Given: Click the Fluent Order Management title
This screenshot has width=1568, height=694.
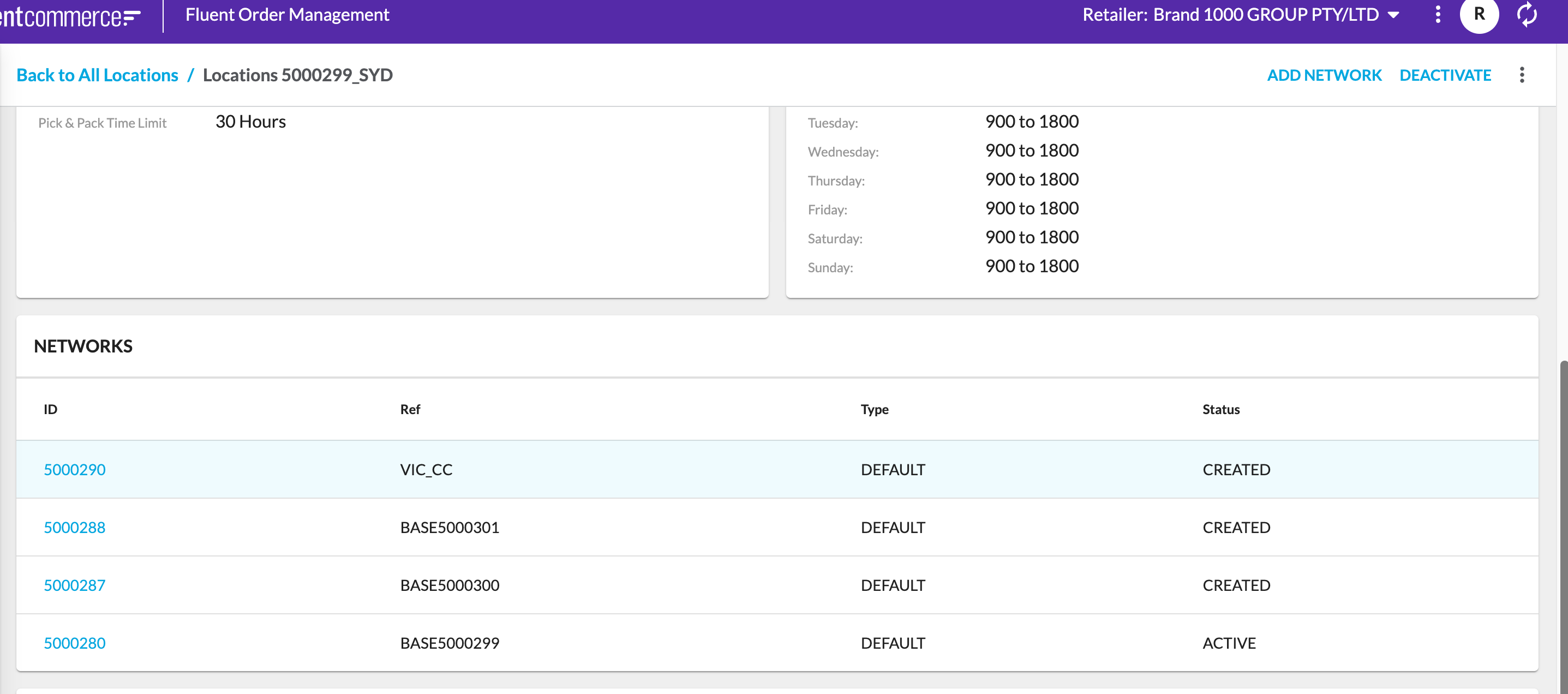Looking at the screenshot, I should 286,15.
